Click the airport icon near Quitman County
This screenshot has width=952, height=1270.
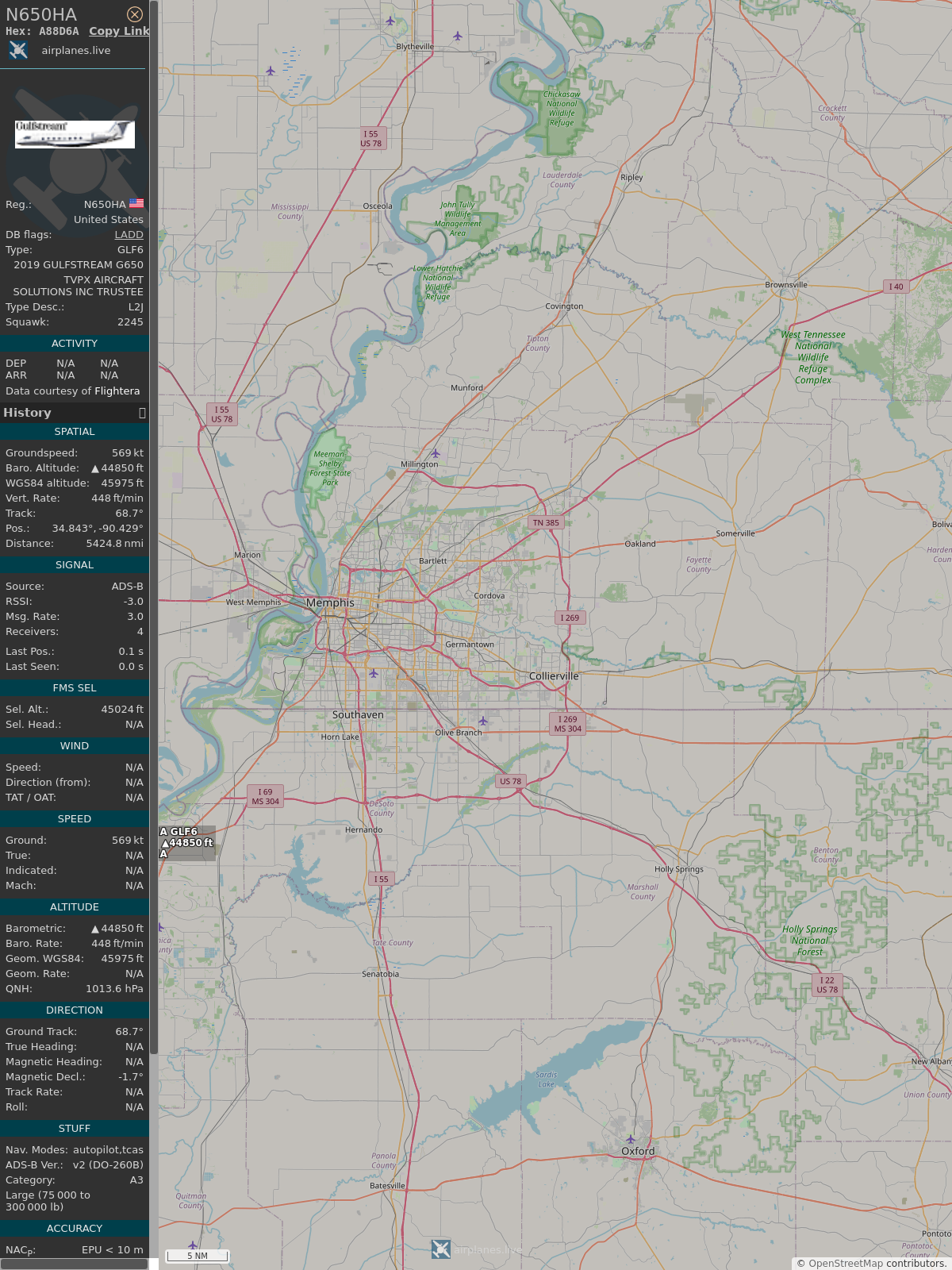point(192,1245)
